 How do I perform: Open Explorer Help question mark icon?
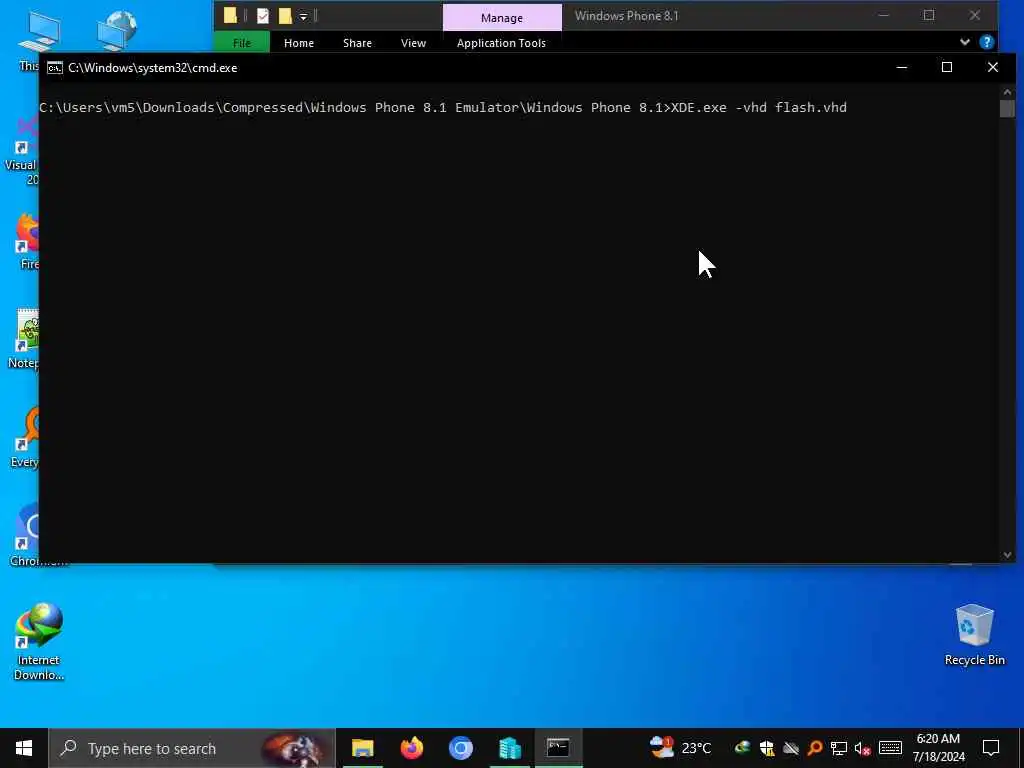(x=987, y=42)
